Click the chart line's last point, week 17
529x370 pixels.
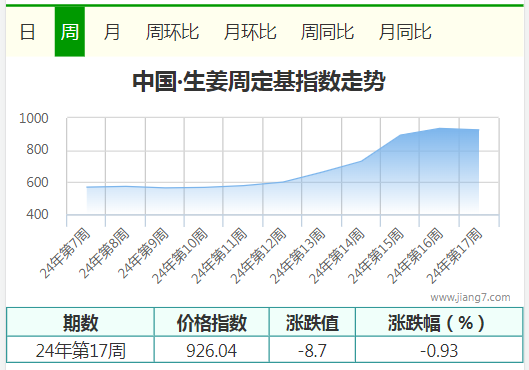(478, 130)
